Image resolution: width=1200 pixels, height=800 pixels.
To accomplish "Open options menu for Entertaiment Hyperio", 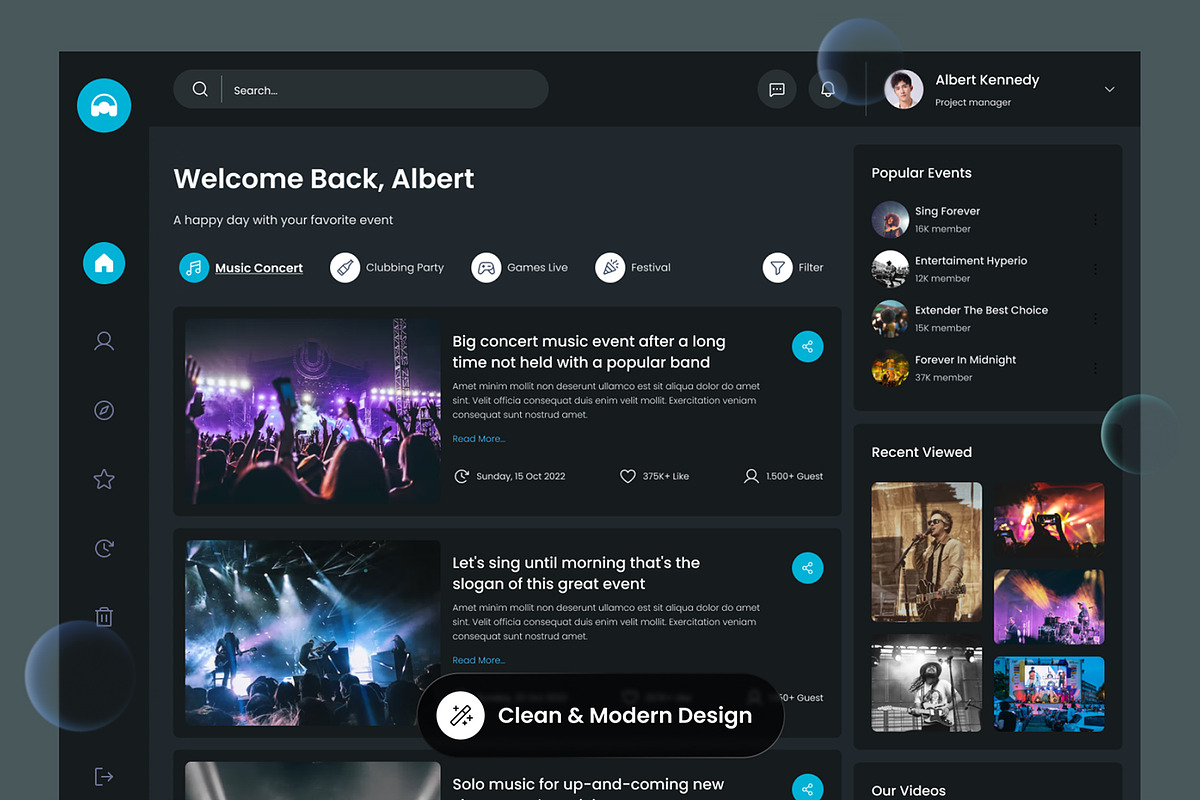I will [1095, 269].
